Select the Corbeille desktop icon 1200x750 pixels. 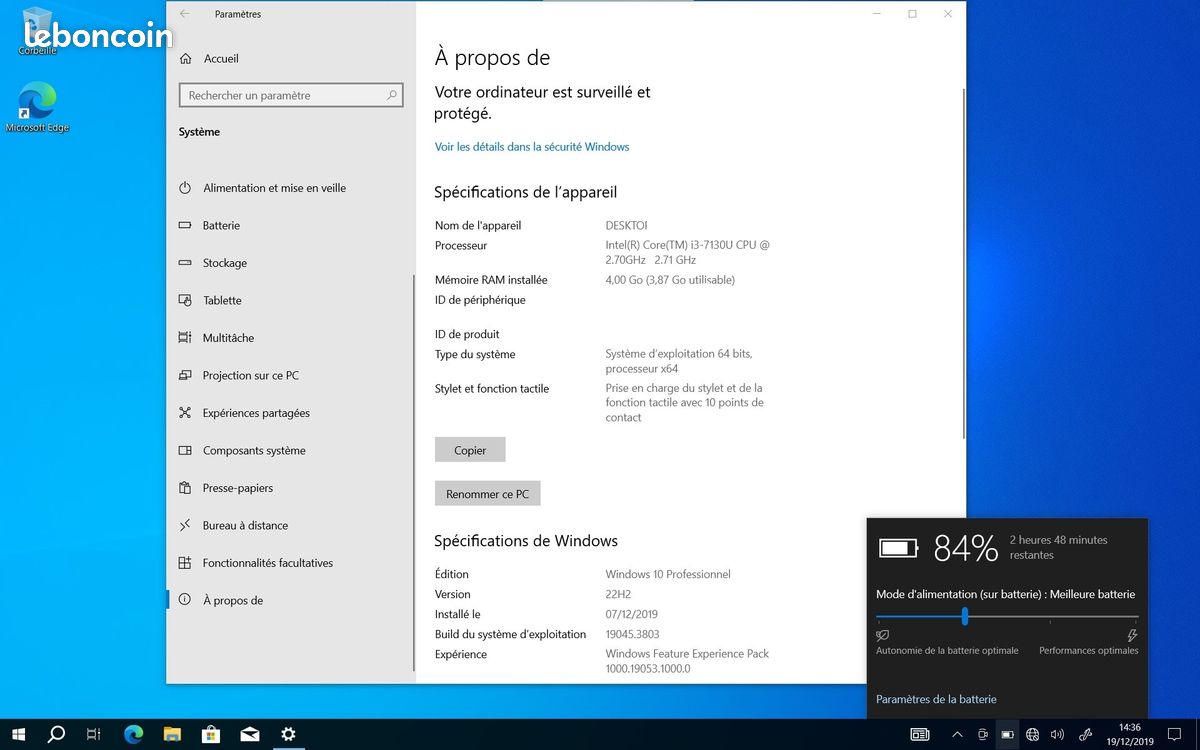click(x=37, y=31)
